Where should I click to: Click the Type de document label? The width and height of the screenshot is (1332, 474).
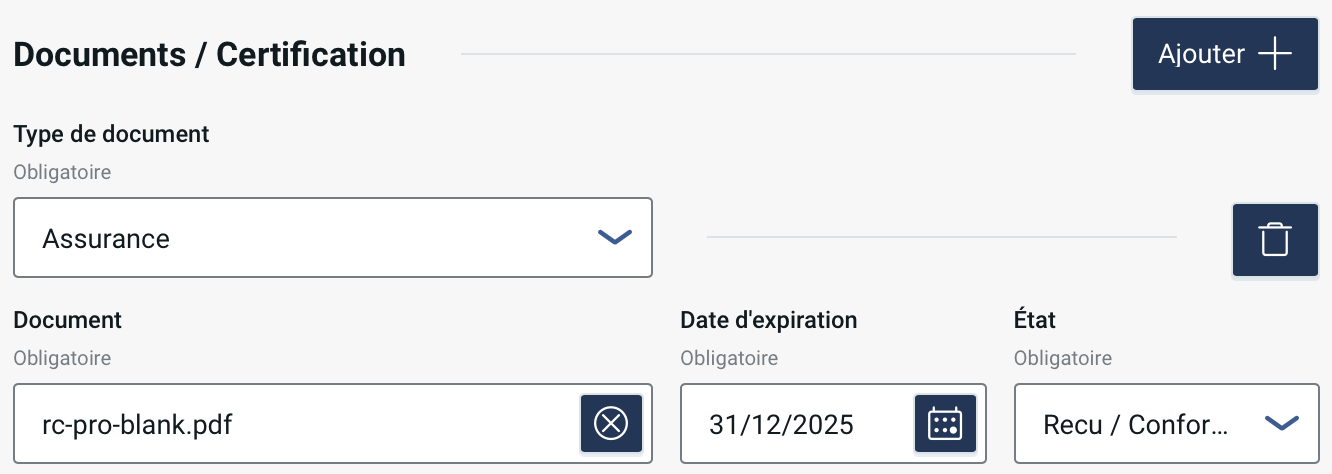(111, 134)
